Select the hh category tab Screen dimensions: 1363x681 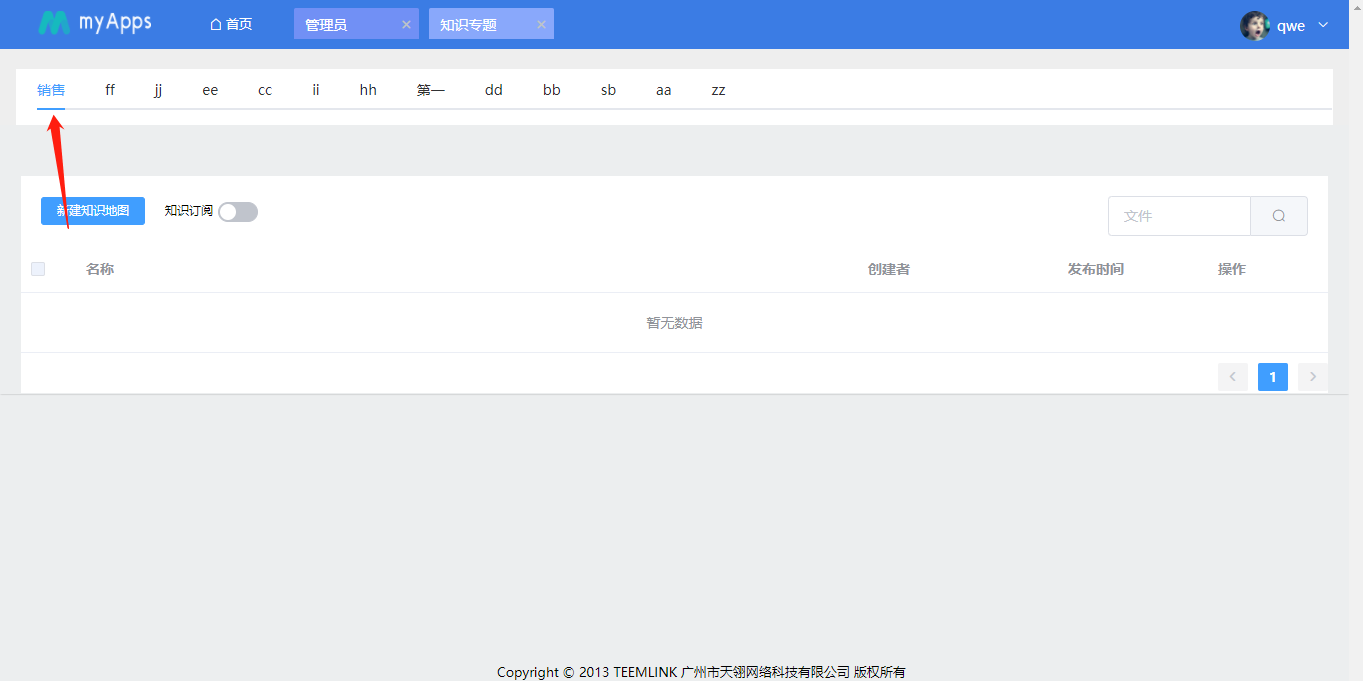[368, 90]
